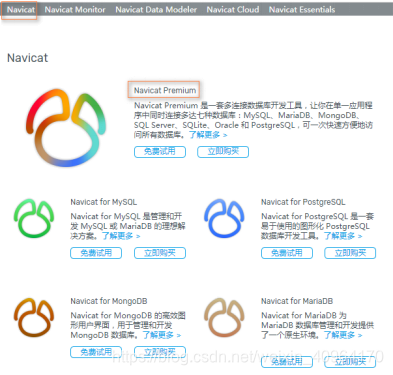Click 立即购买 for Navicat for MySQL
This screenshot has height=375, width=393.
tap(160, 253)
